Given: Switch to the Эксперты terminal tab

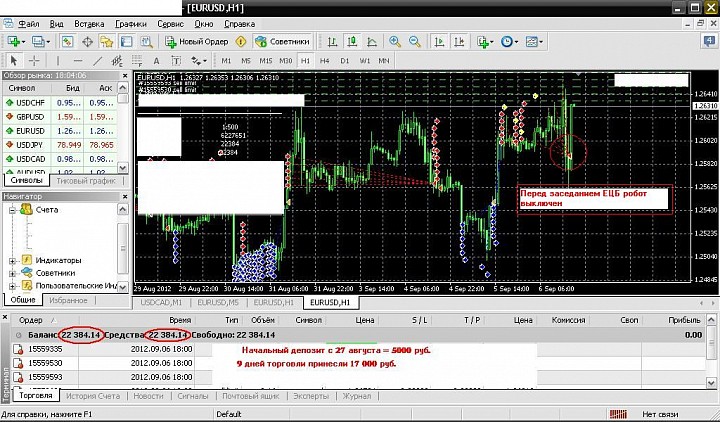Looking at the screenshot, I should 311,396.
